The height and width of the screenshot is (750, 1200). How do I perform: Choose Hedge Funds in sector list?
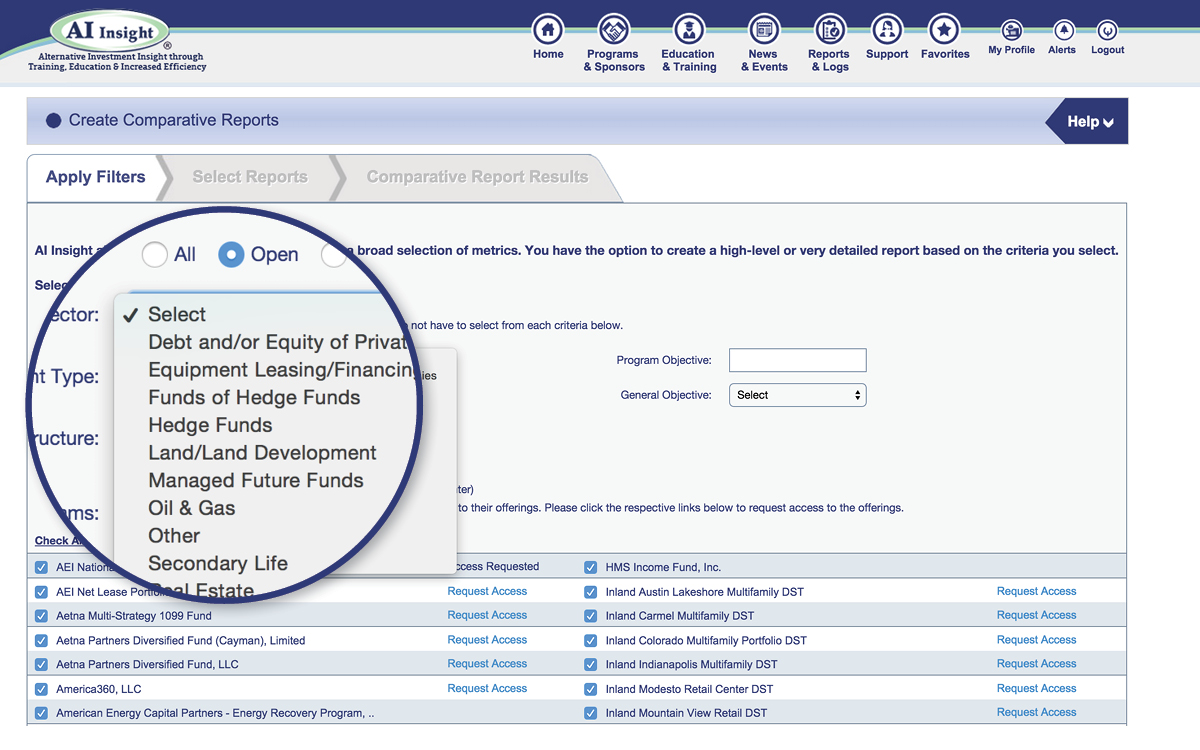(210, 425)
